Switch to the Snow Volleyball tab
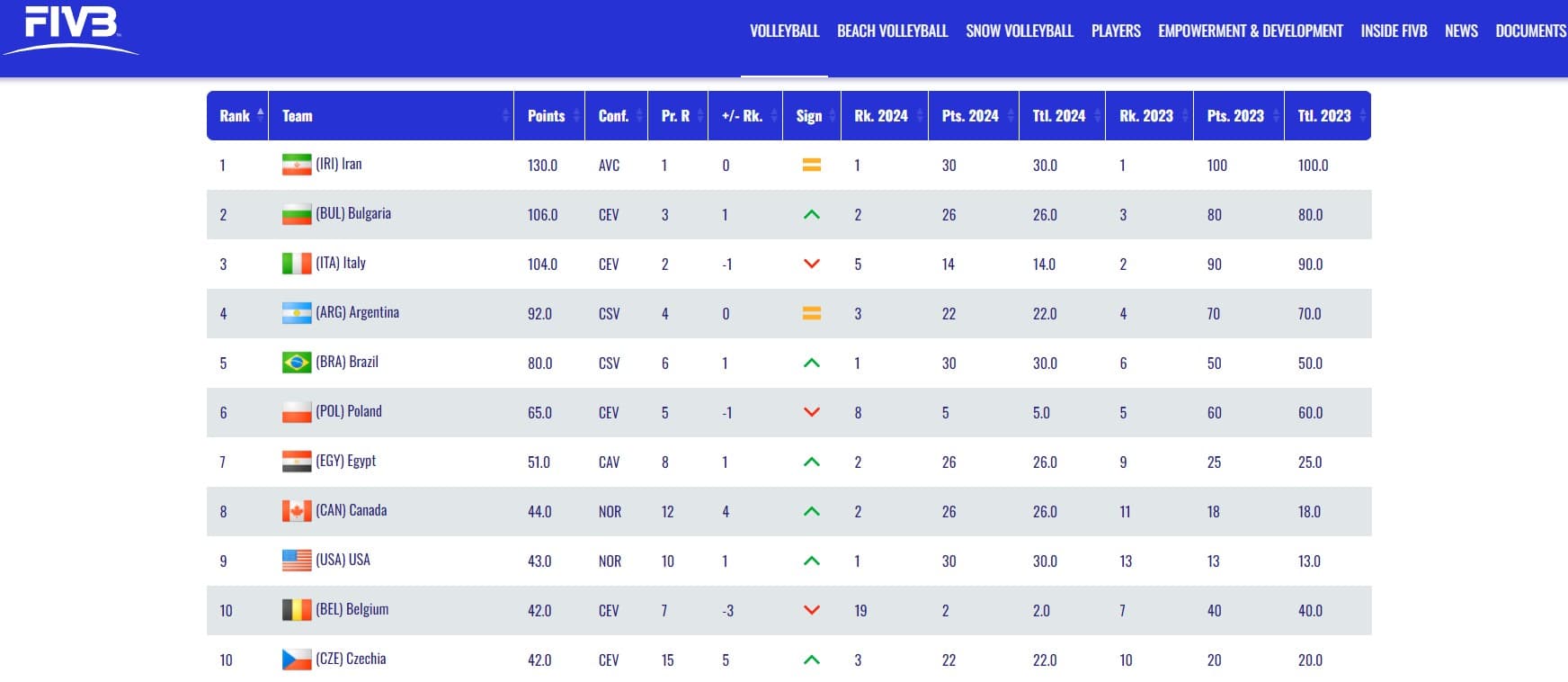 (1020, 30)
